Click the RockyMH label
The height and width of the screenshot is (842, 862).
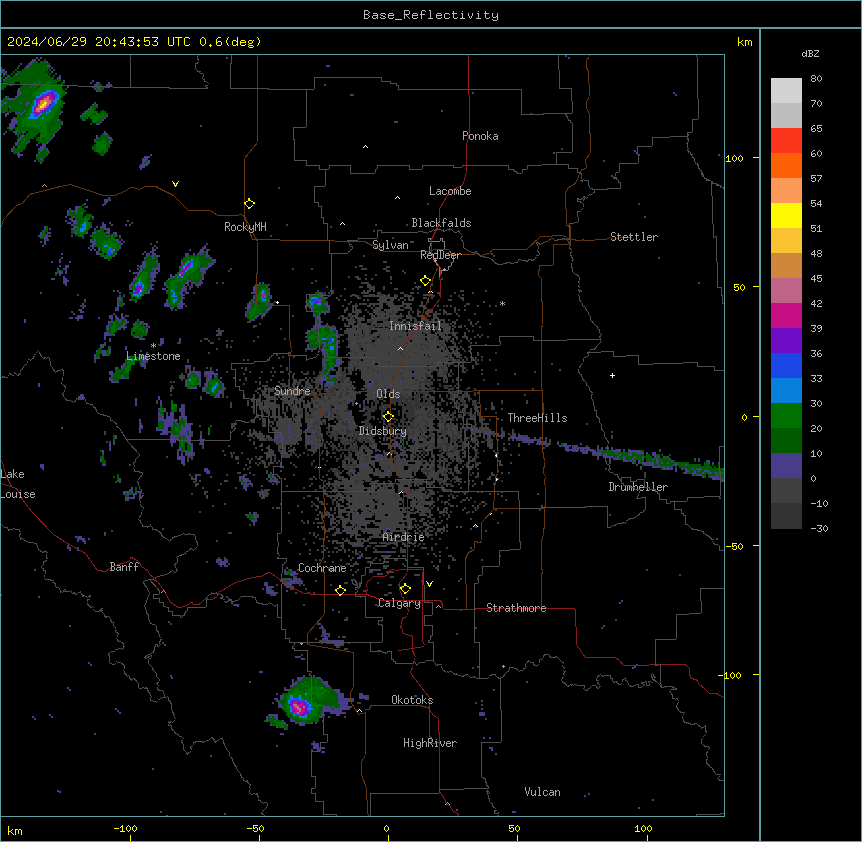click(x=245, y=227)
